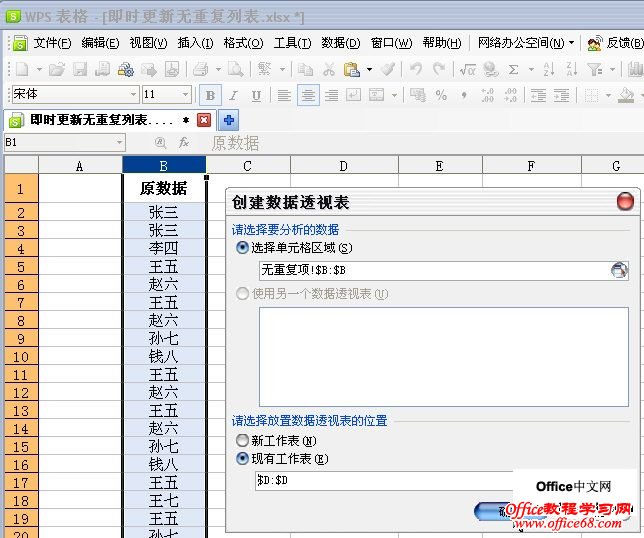Open the 插入(I) menu
The height and width of the screenshot is (538, 644).
[195, 43]
